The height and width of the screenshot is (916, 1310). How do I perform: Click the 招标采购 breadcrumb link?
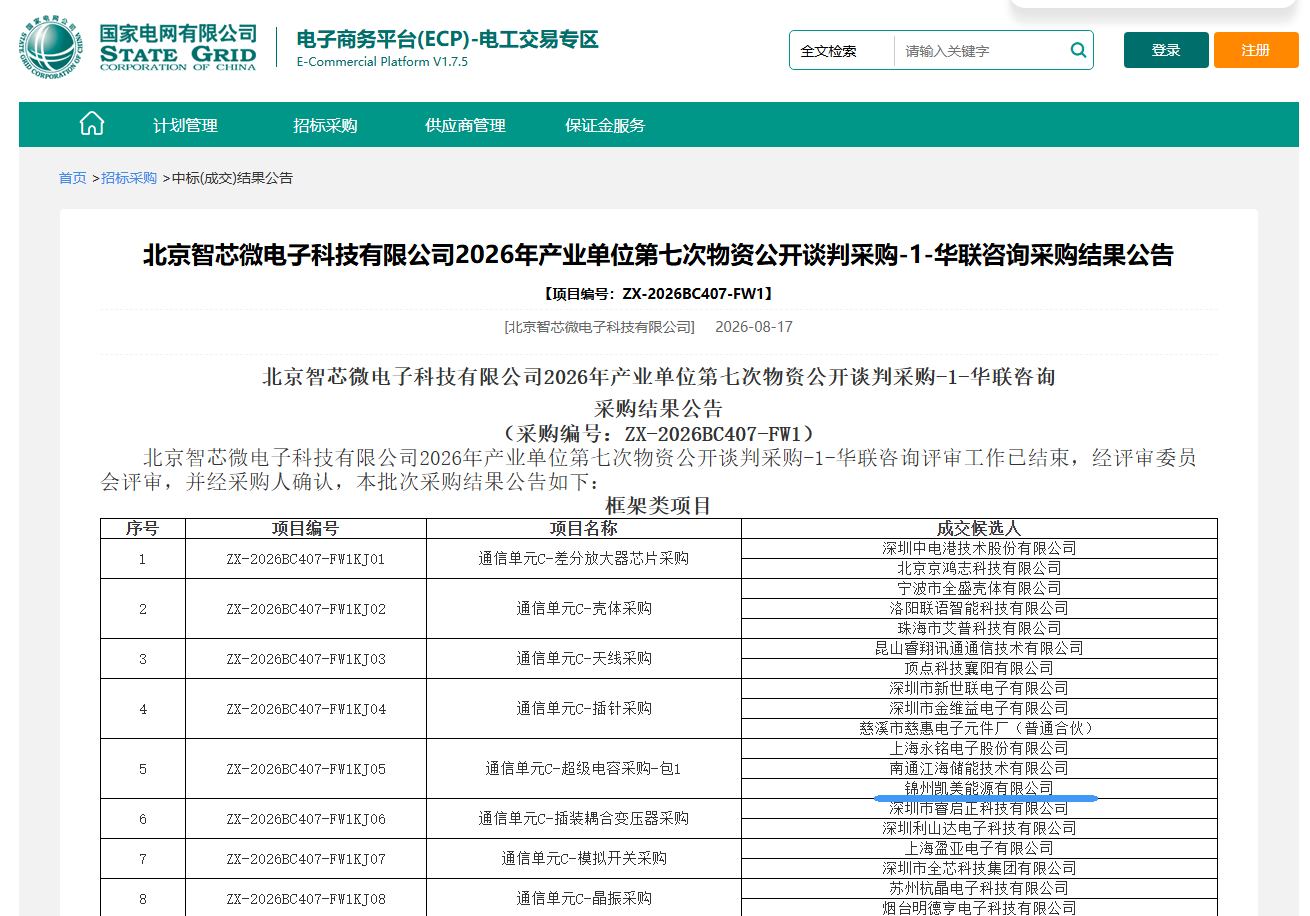[x=129, y=178]
